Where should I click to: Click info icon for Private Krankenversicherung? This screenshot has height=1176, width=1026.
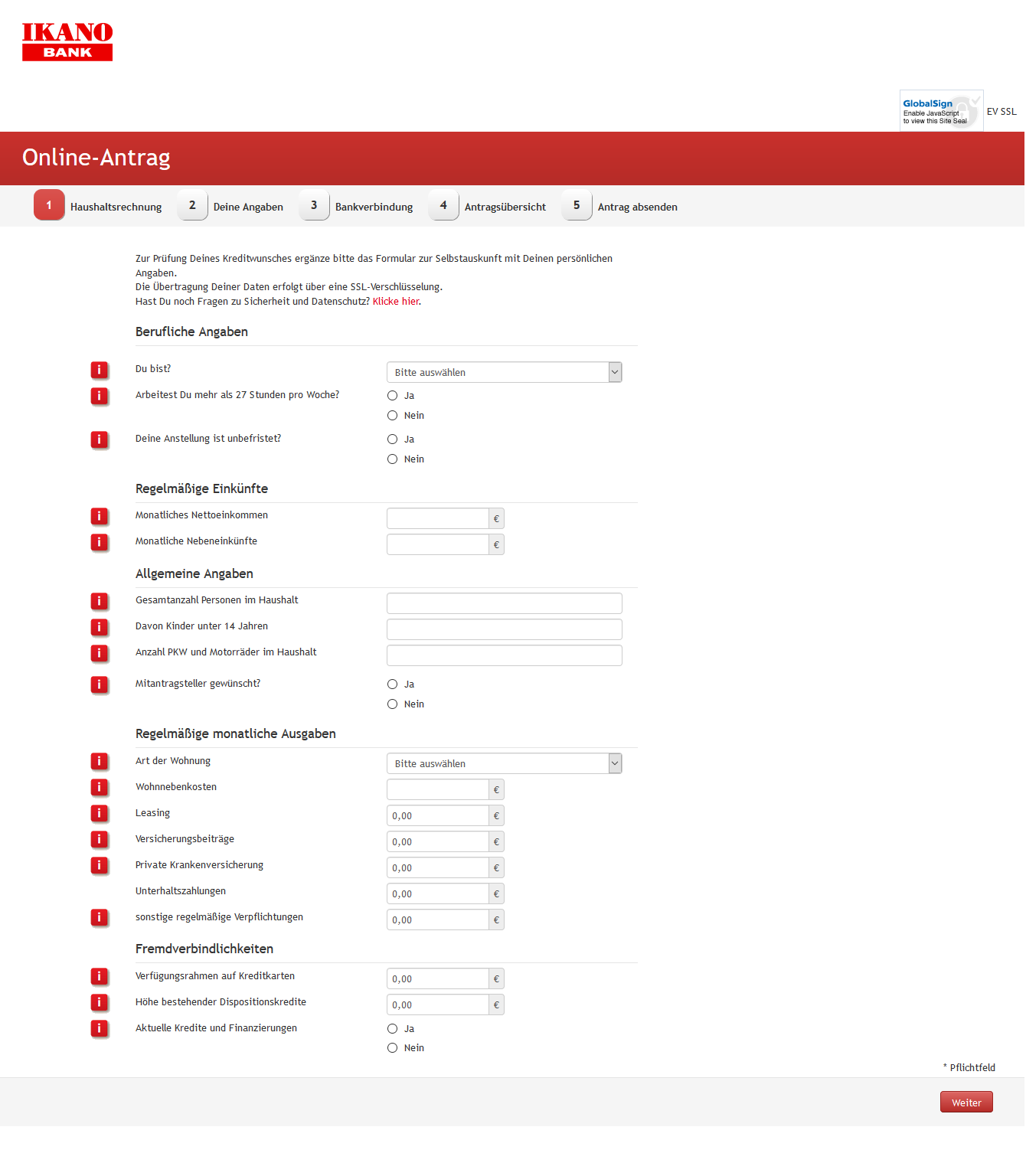[100, 866]
